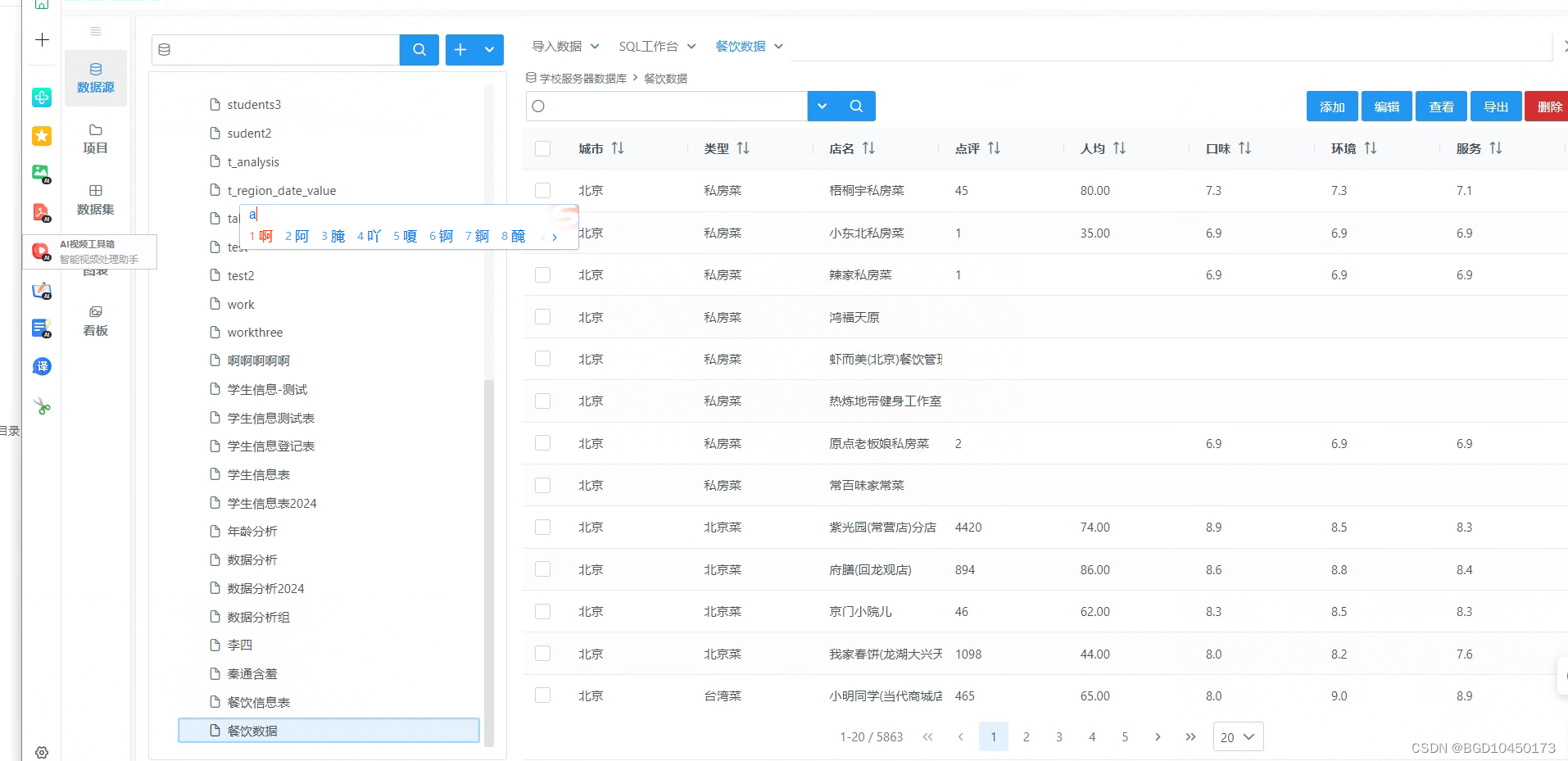Expand the arrow next to the blue plus button
The height and width of the screenshot is (761, 1568).
[x=490, y=50]
